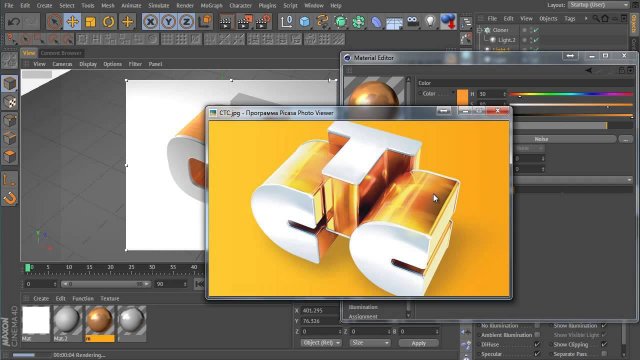
Task: Select the orange polygon mode cube
Action: (9, 156)
